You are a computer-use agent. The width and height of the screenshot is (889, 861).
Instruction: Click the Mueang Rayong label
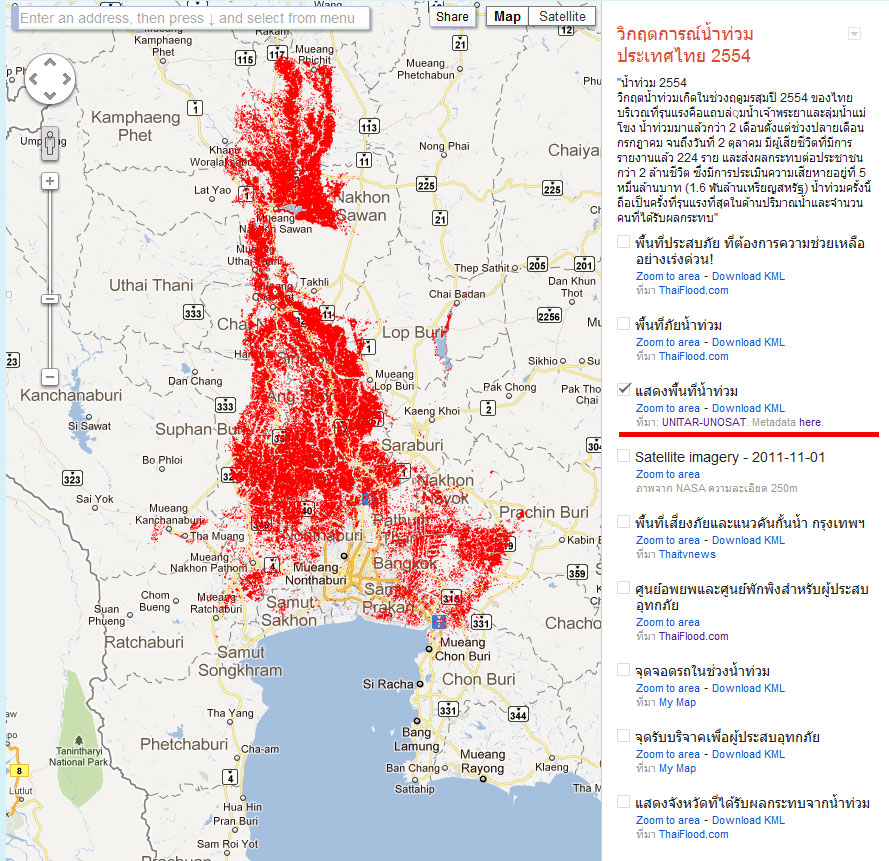(x=482, y=761)
